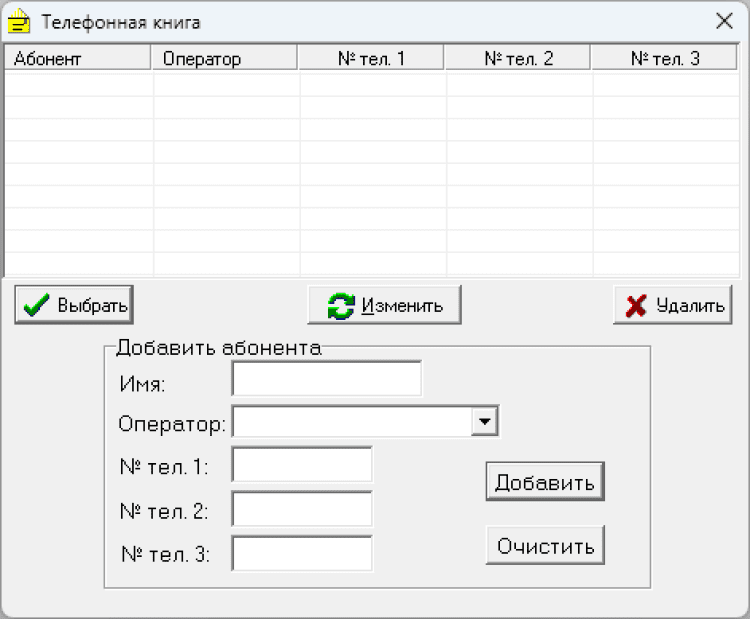Click the yellow notepad title bar icon
750x619 pixels.
[x=18, y=21]
